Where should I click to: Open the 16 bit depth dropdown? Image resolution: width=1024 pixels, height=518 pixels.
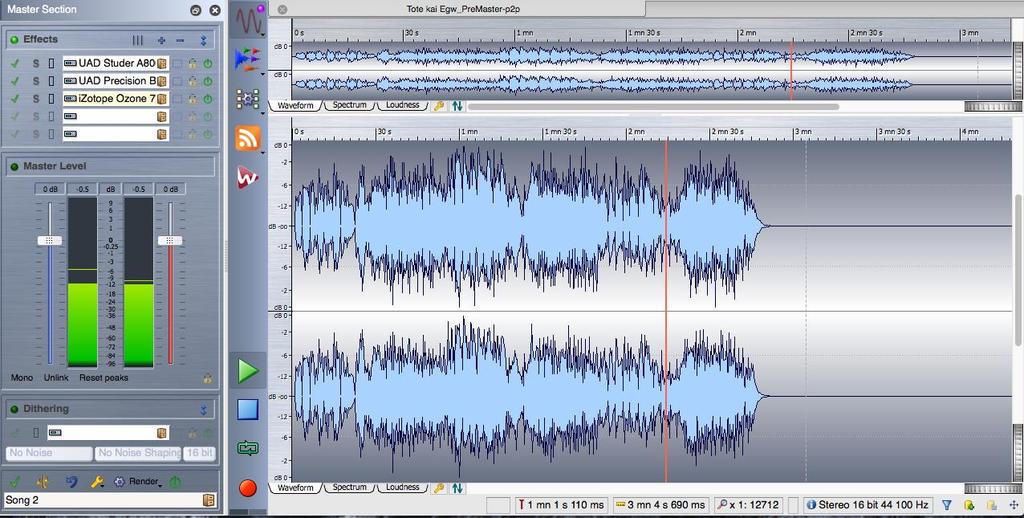click(199, 453)
